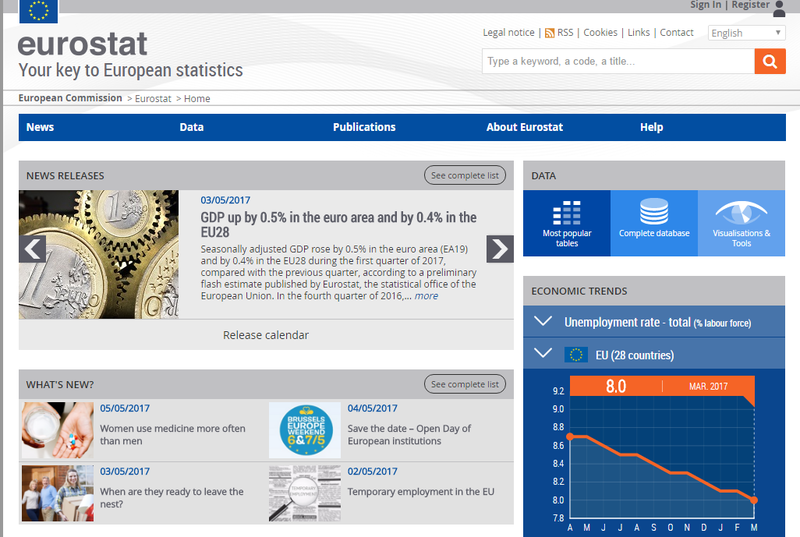Click the 8.0 value label on chart
The width and height of the screenshot is (800, 537).
[x=616, y=386]
